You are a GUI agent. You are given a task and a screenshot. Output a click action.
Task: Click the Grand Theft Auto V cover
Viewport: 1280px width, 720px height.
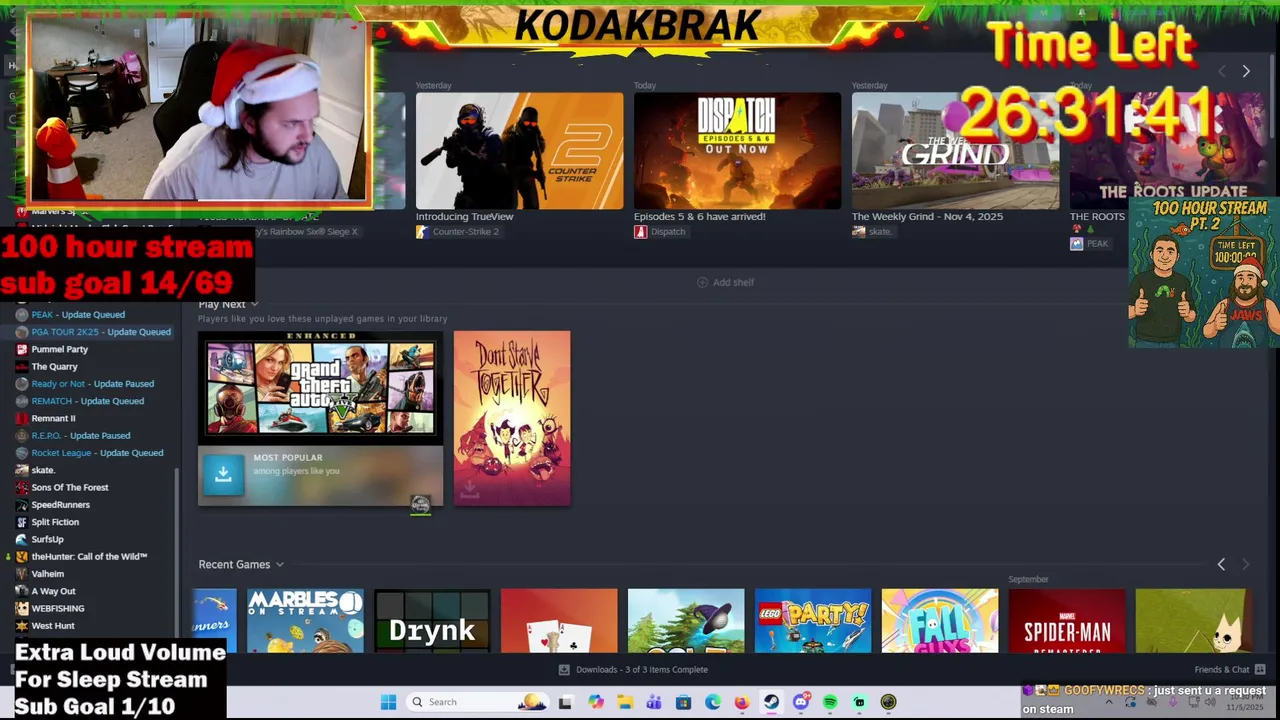point(320,388)
